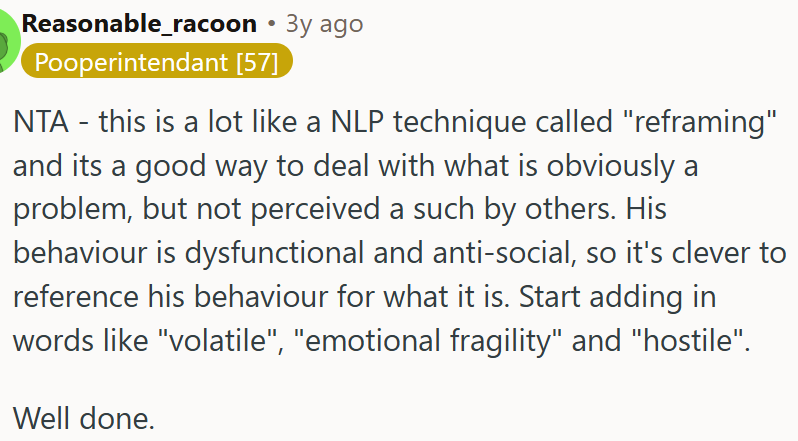This screenshot has height=441, width=798.
Task: Click the Pooperintendant [57] flair badge
Action: pos(157,63)
